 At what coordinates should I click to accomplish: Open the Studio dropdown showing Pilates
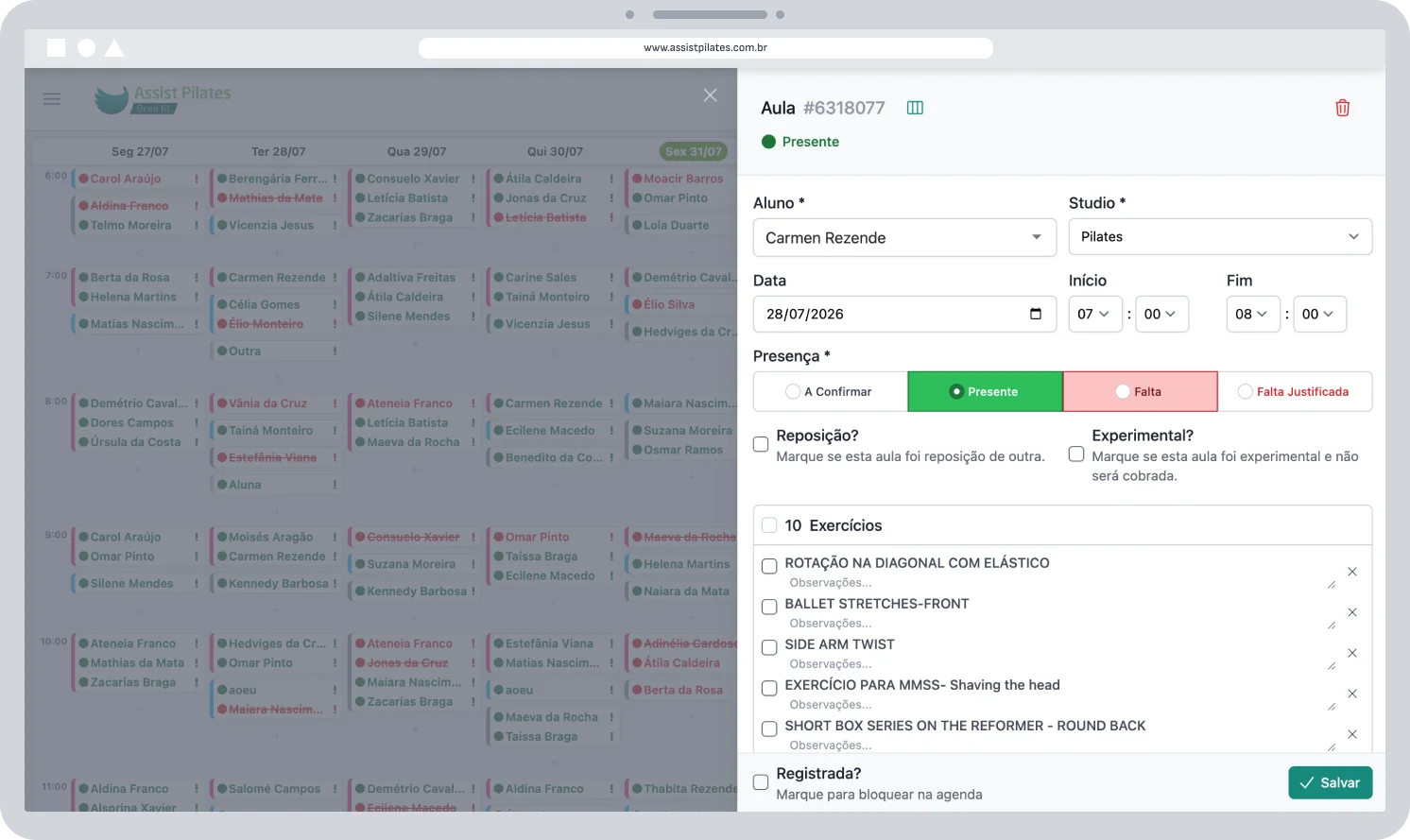pos(1220,236)
